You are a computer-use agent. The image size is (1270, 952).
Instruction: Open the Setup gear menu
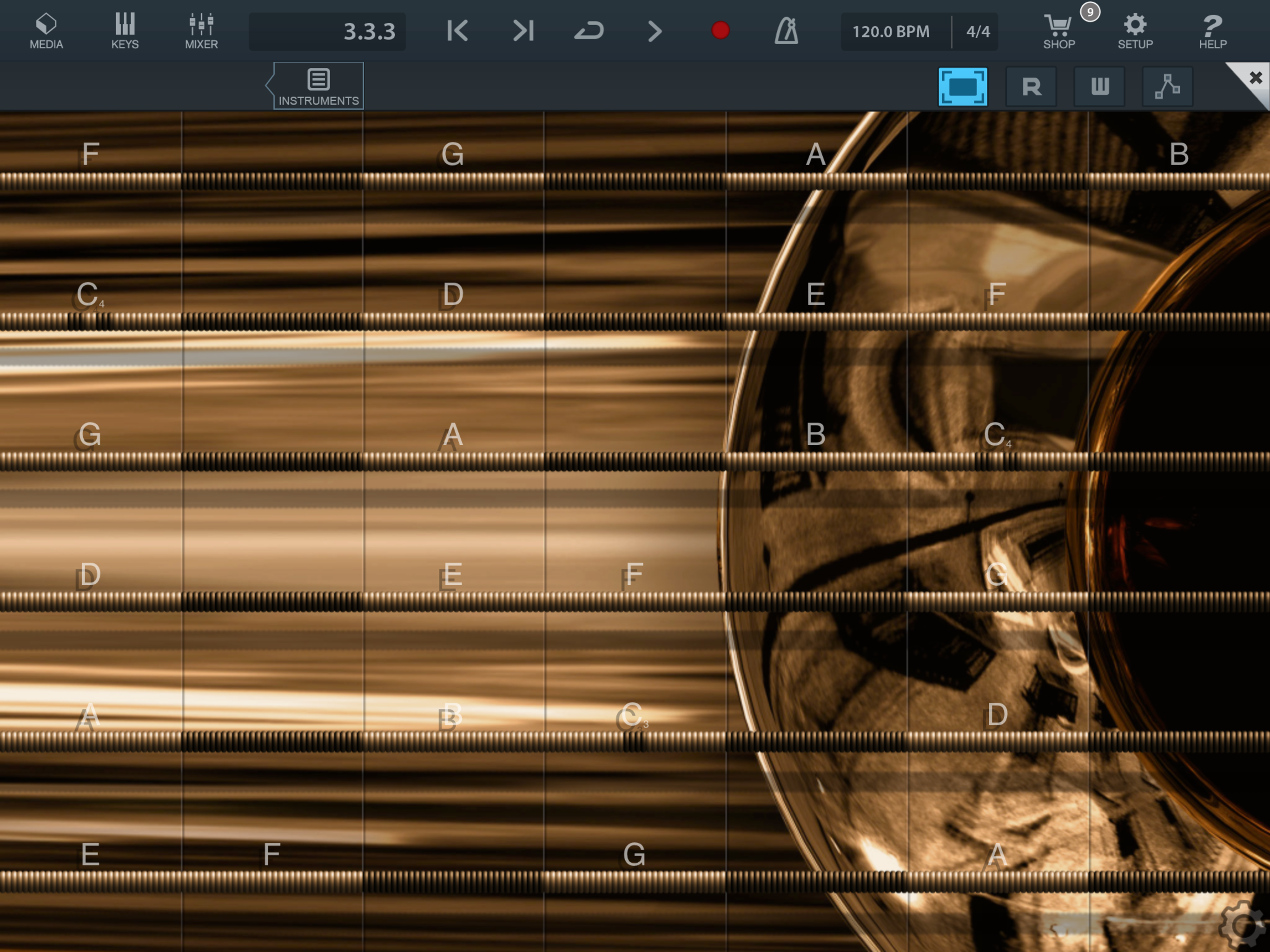(1135, 31)
